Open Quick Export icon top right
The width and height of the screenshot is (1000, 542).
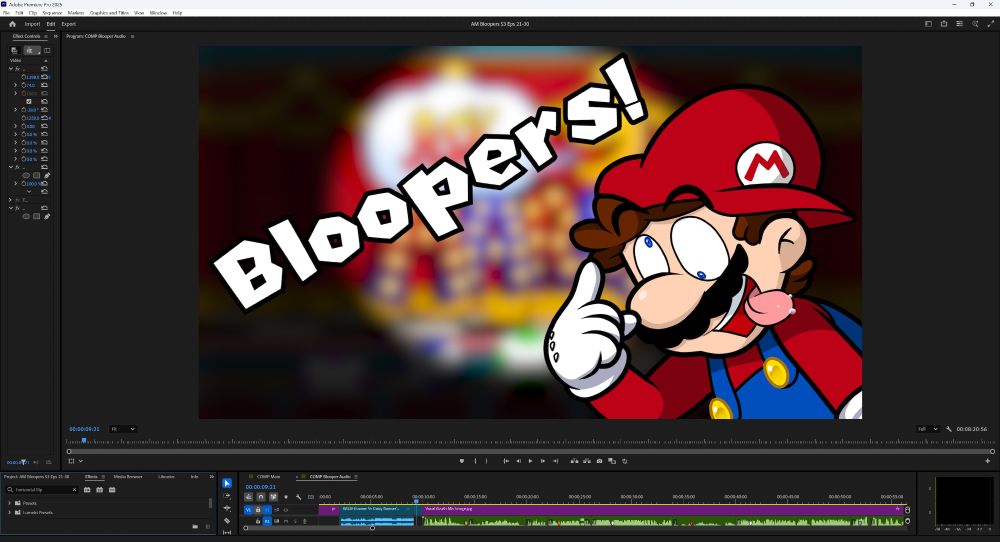point(944,24)
